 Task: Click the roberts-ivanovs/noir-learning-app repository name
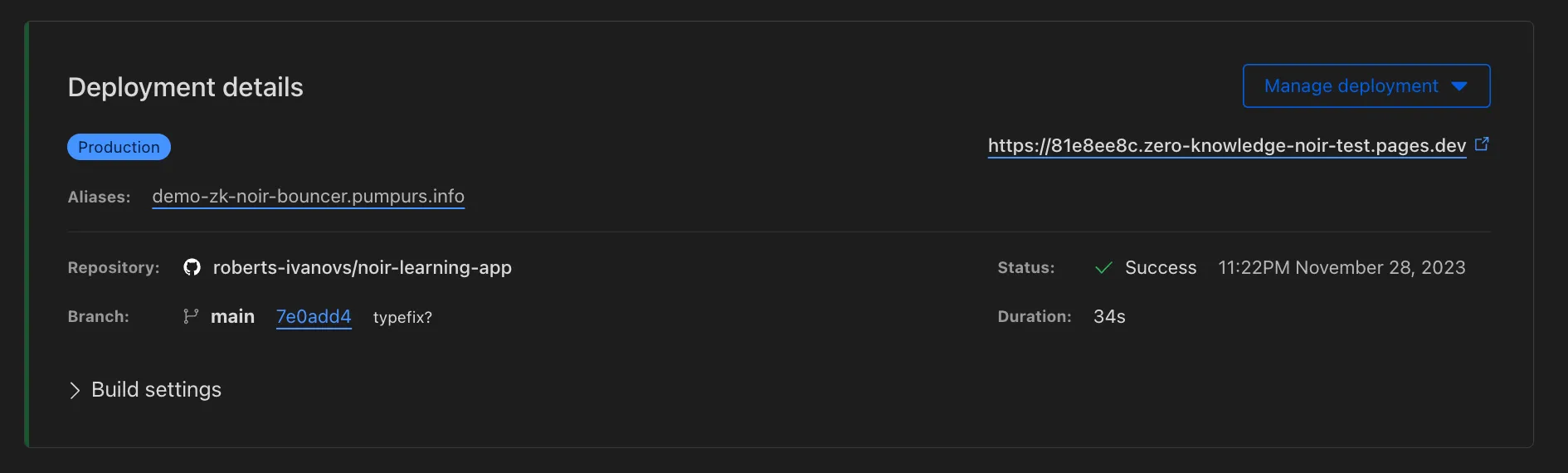(x=362, y=268)
